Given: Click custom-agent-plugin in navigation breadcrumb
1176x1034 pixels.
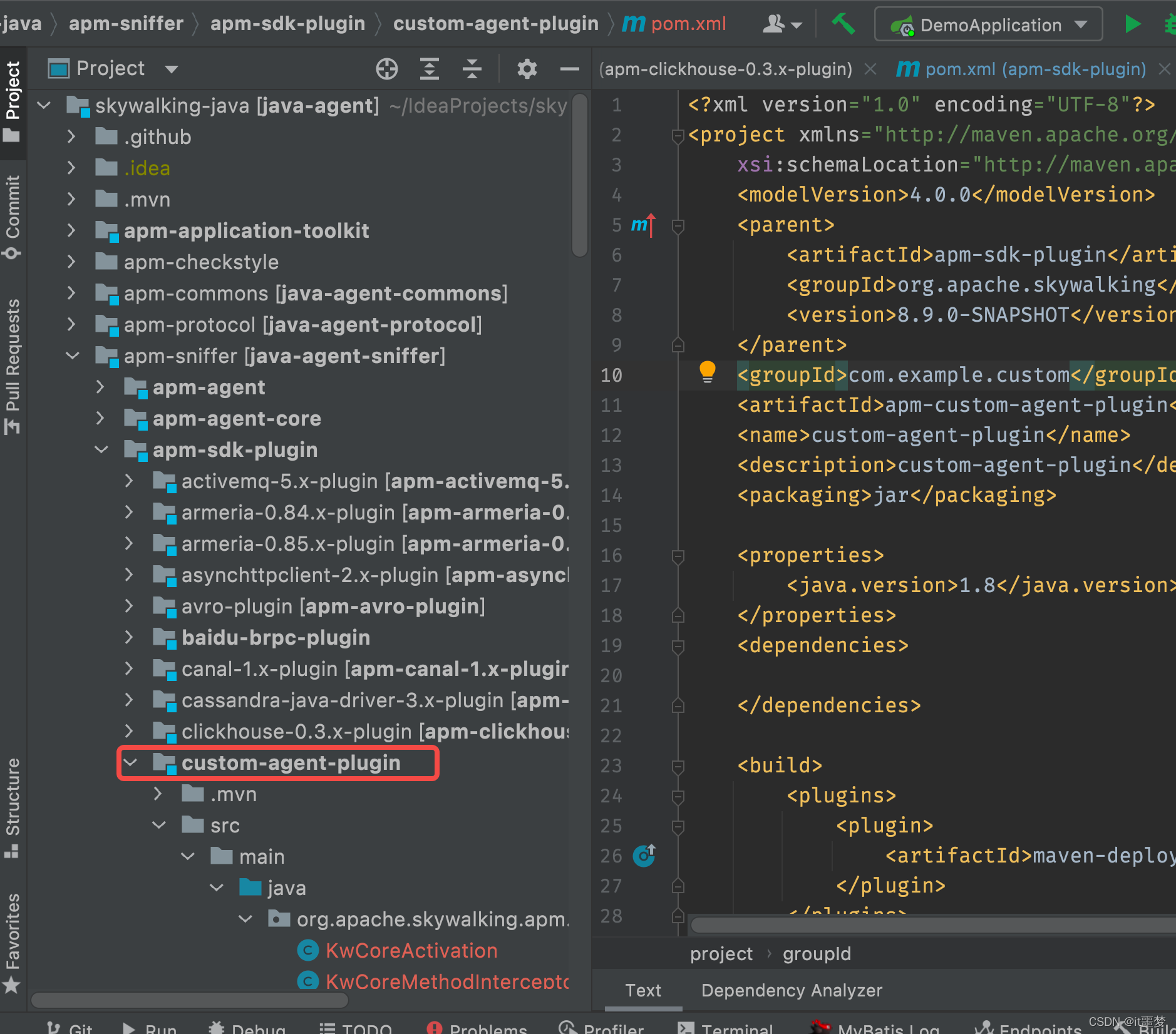Looking at the screenshot, I should pyautogui.click(x=495, y=24).
